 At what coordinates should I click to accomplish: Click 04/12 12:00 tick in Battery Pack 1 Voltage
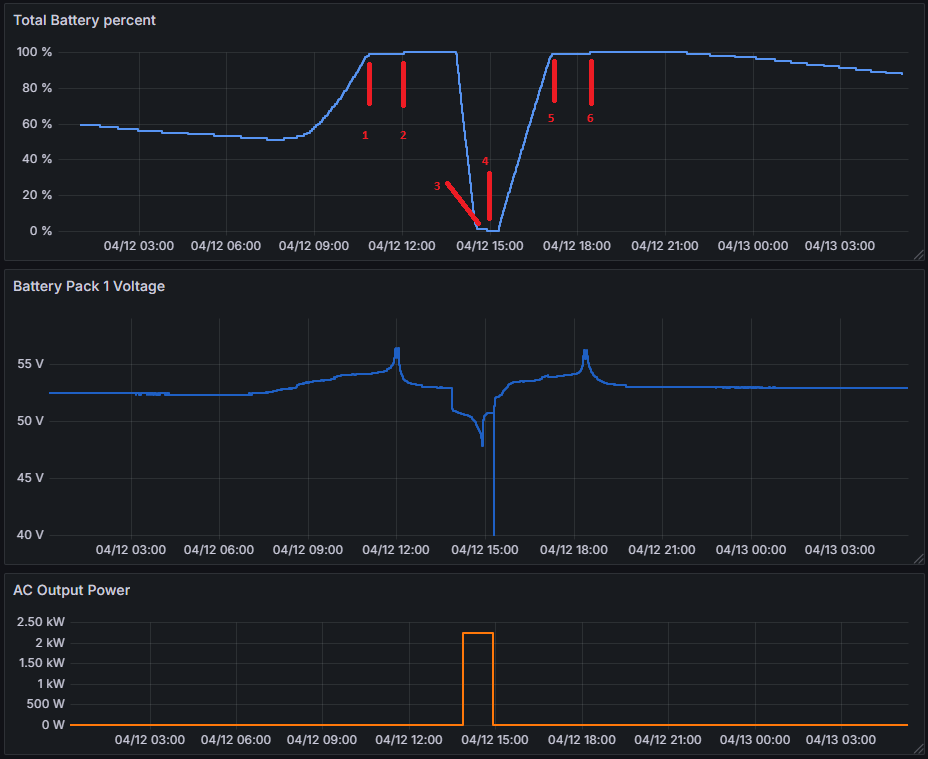[395, 549]
